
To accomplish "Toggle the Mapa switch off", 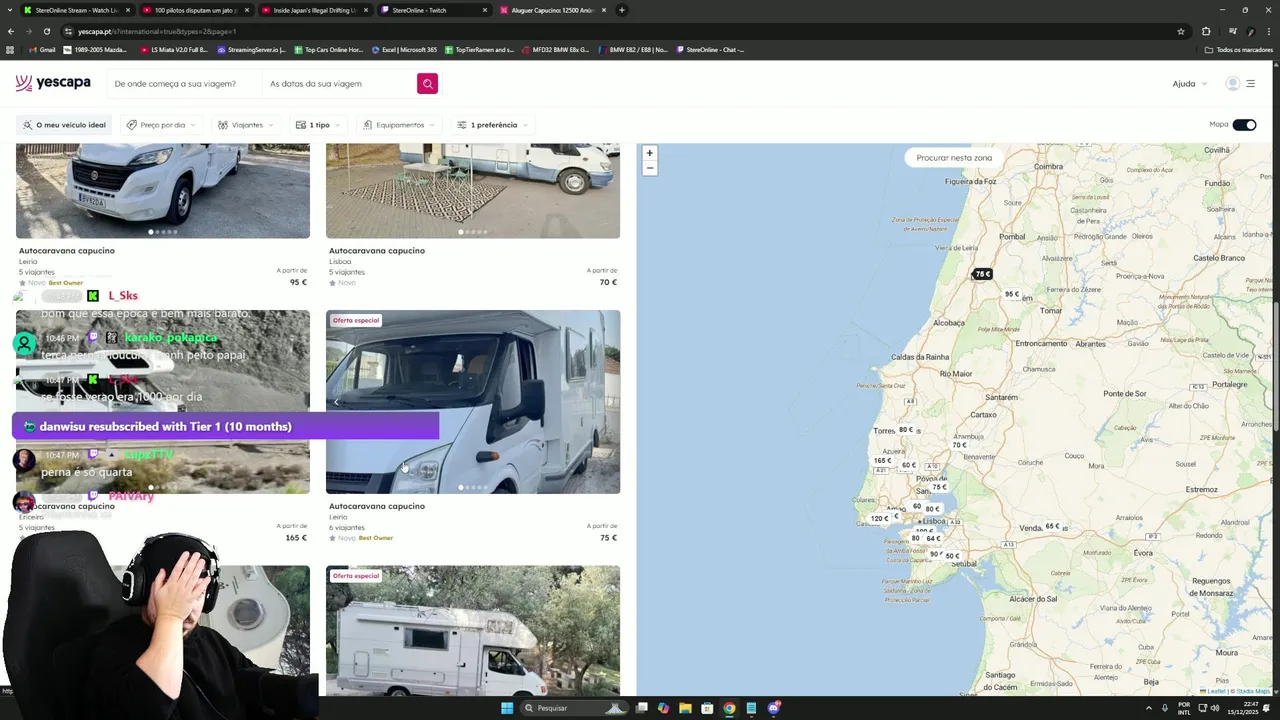I will point(1244,125).
